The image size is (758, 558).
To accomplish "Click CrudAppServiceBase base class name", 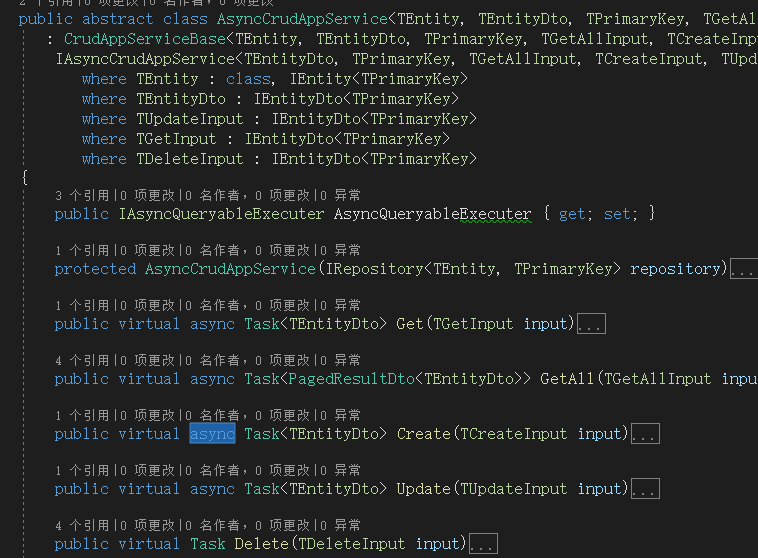I will (x=145, y=39).
